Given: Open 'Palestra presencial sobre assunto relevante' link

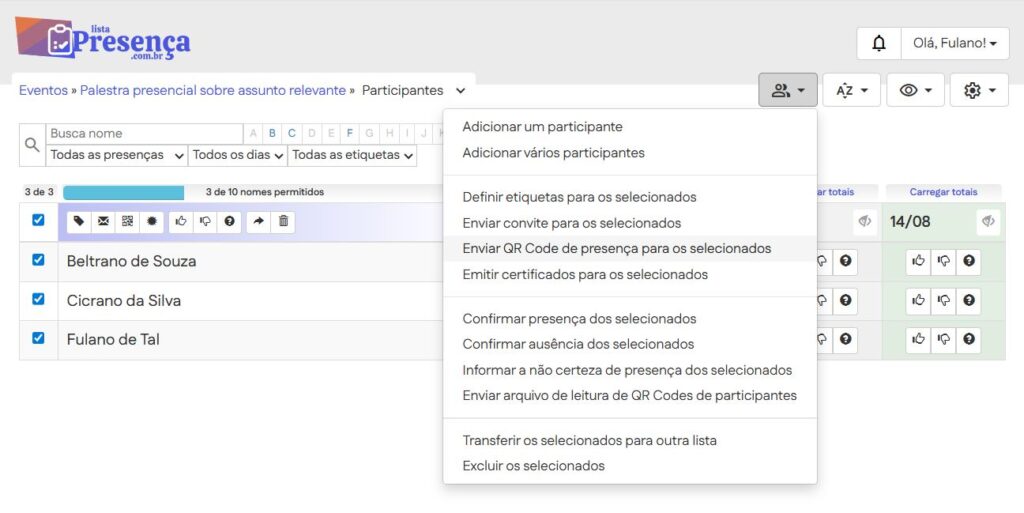Looking at the screenshot, I should tap(213, 91).
